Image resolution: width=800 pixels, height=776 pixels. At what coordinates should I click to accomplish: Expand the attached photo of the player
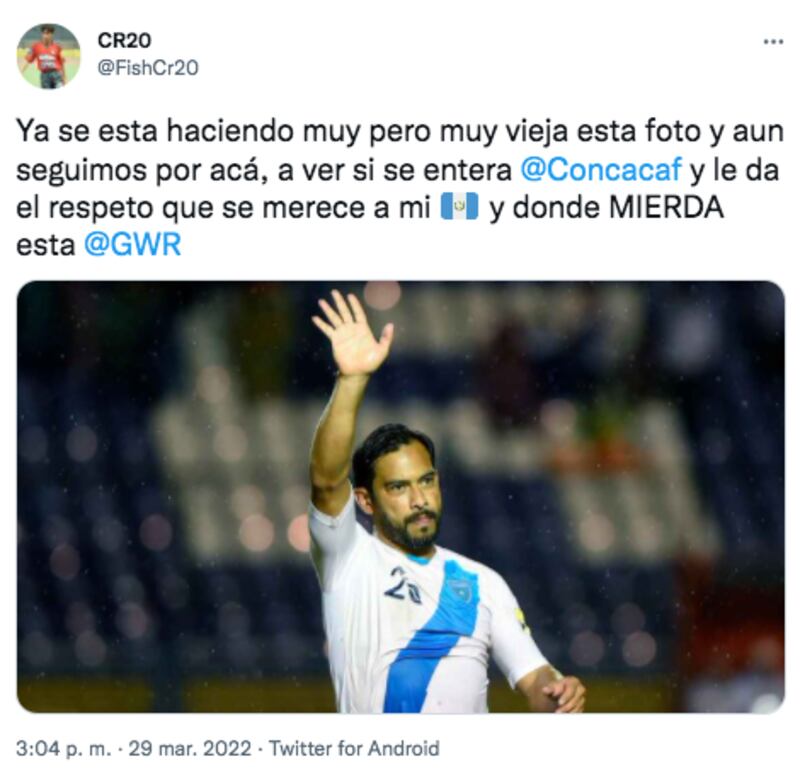click(401, 497)
